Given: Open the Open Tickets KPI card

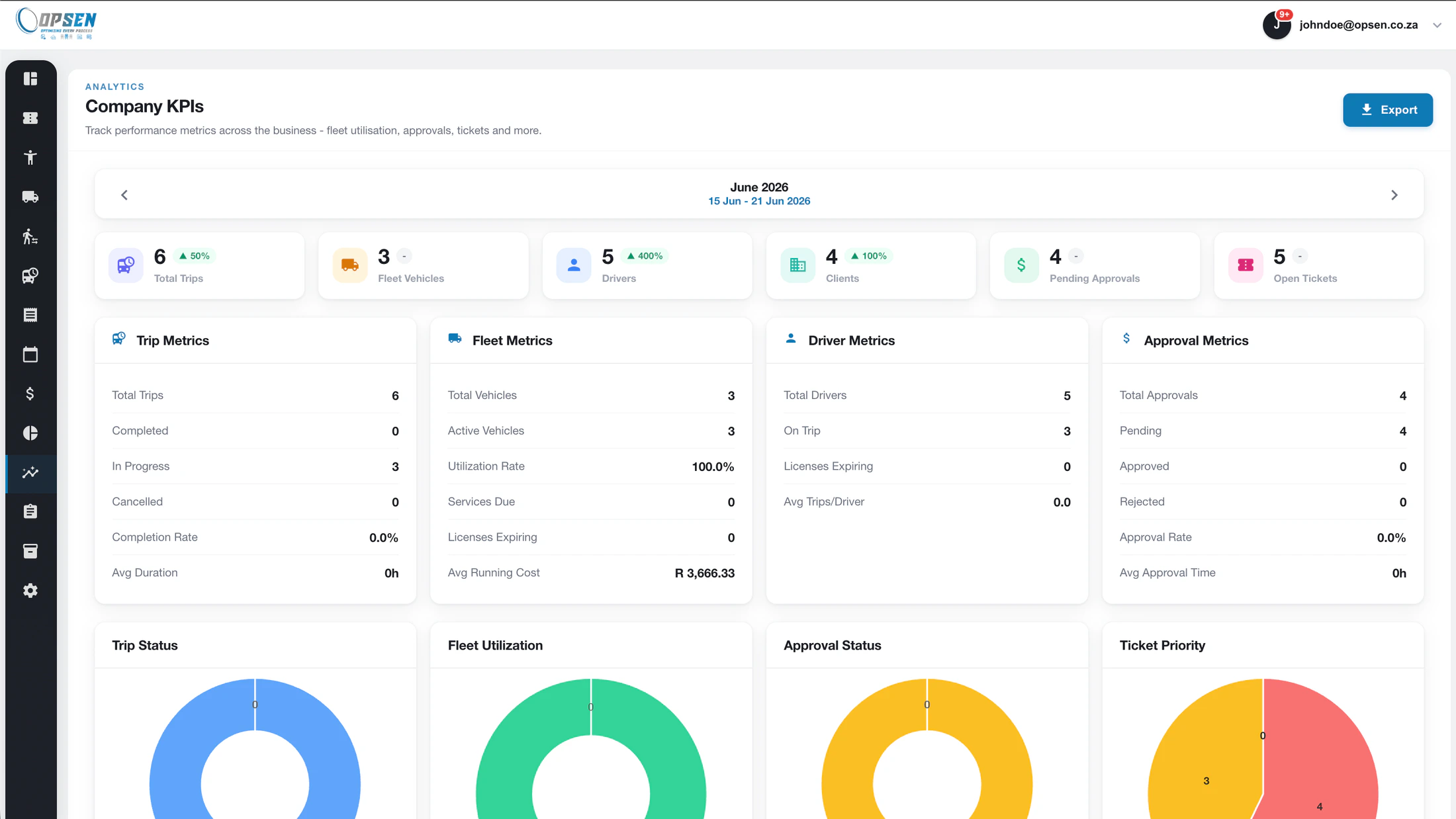Looking at the screenshot, I should 1319,265.
